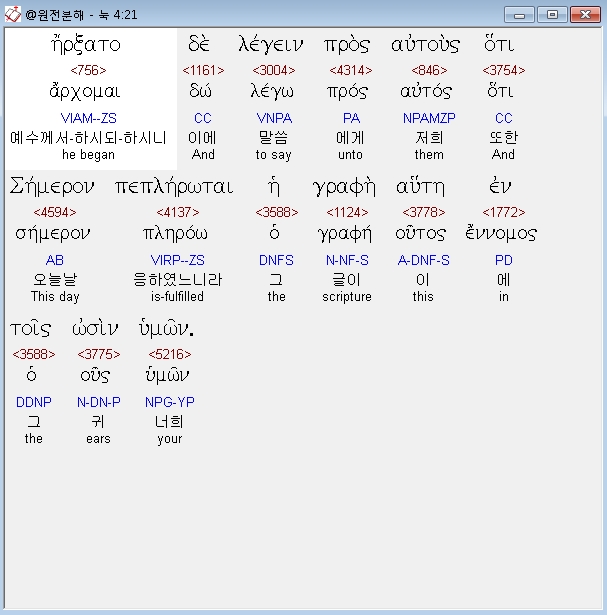Click parsing code VIRP--ZS
607x615 pixels.
(x=178, y=260)
